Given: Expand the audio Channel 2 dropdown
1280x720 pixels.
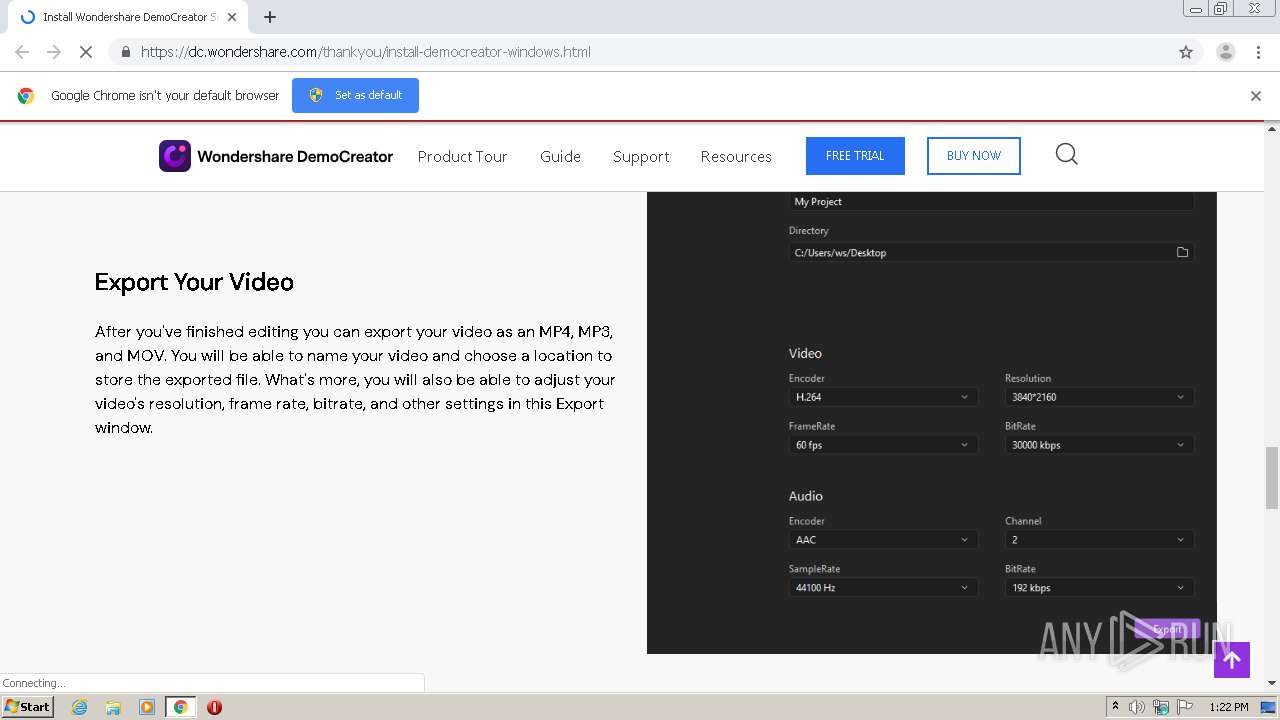Looking at the screenshot, I should pyautogui.click(x=1099, y=540).
